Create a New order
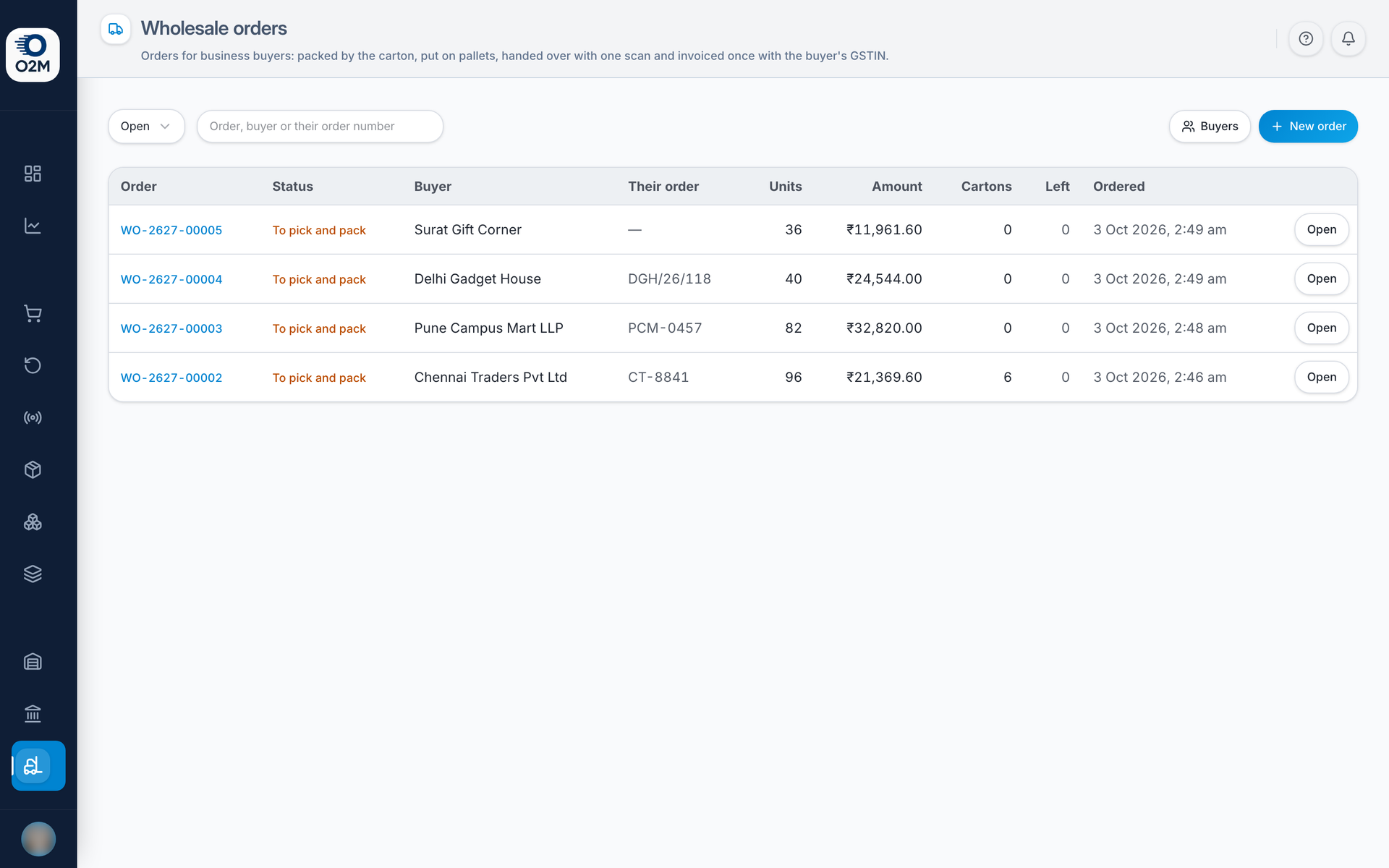 pos(1308,127)
